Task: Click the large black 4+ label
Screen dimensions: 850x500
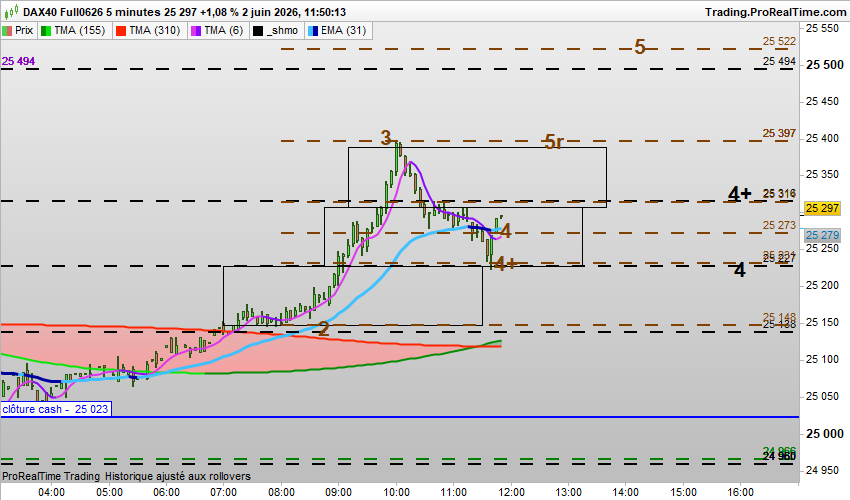Action: 739,194
